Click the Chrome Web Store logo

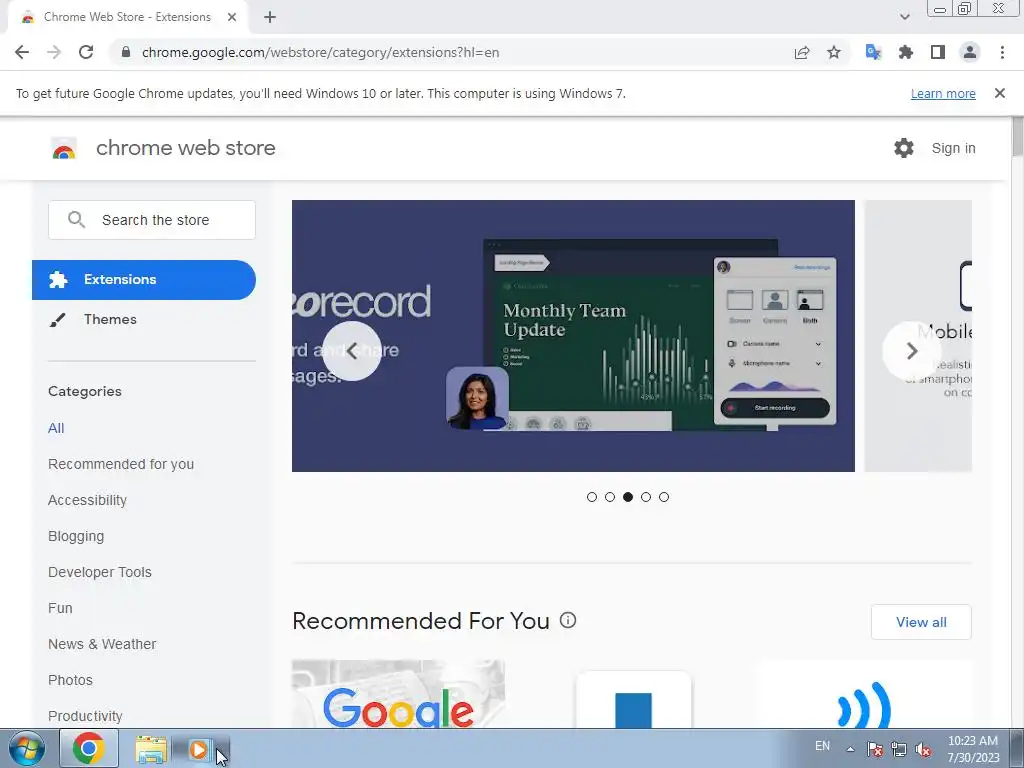64,149
